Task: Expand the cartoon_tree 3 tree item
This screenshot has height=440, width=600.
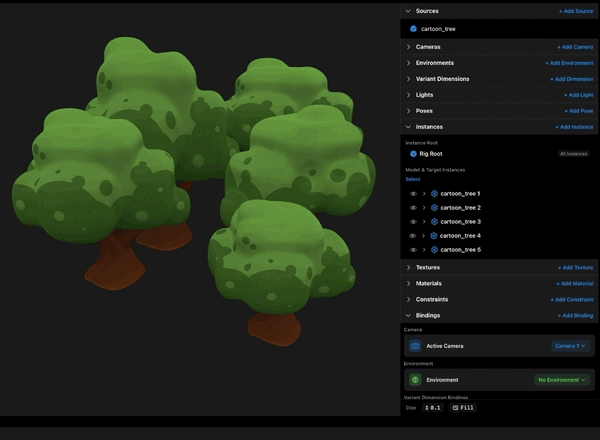Action: 424,222
